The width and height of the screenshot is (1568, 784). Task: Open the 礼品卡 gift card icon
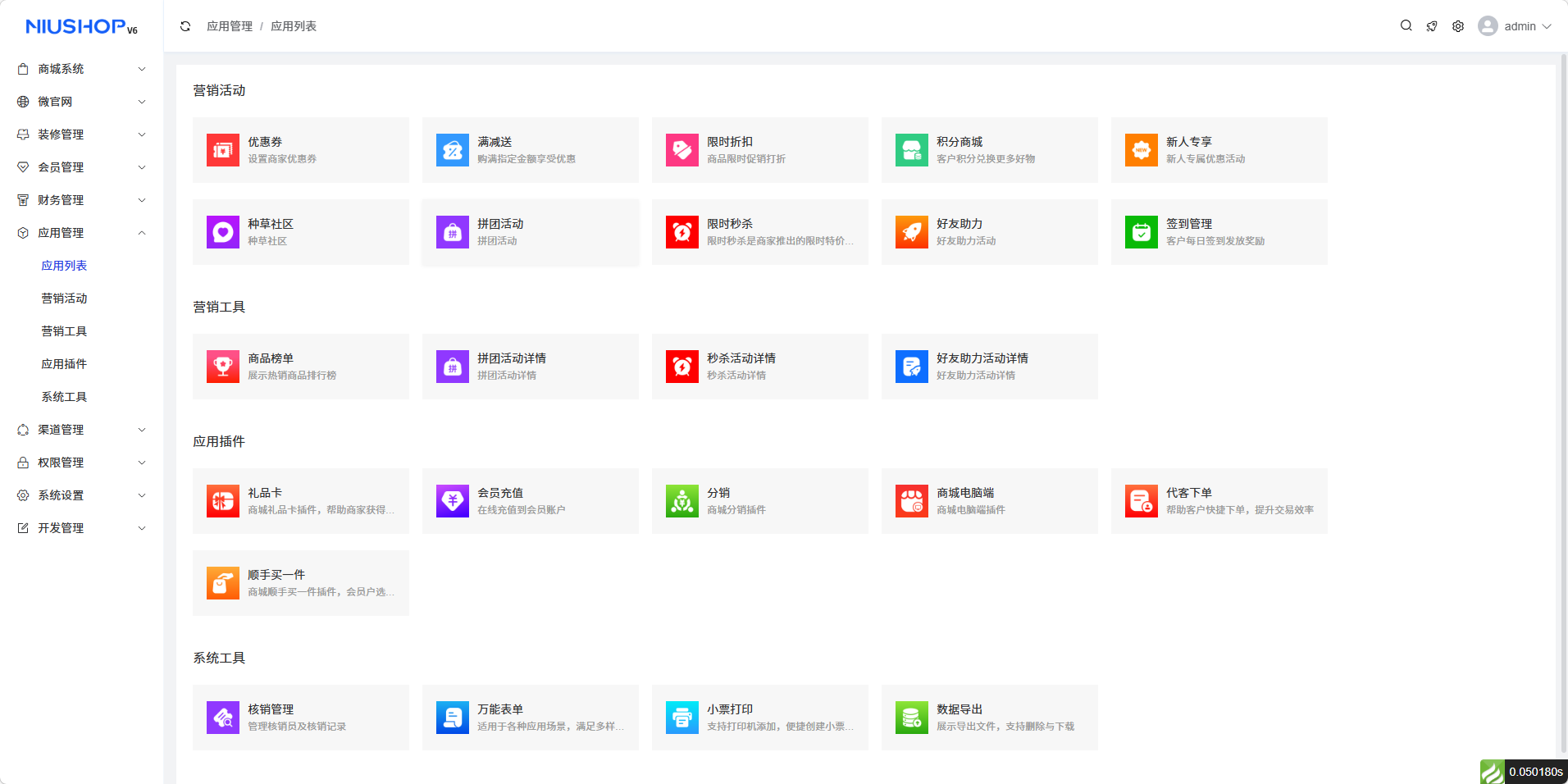point(223,501)
